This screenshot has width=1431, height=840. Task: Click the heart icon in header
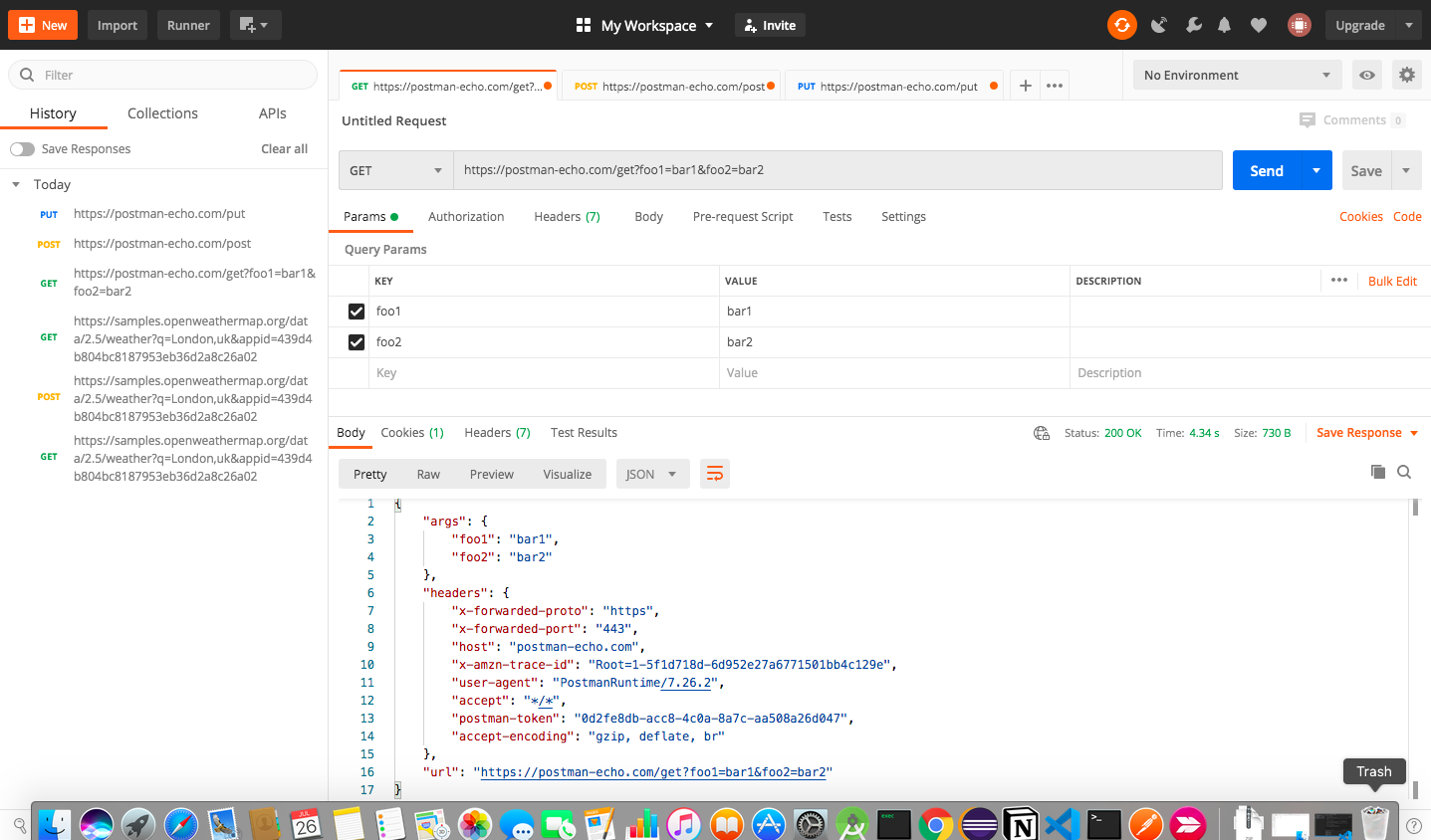click(x=1259, y=25)
